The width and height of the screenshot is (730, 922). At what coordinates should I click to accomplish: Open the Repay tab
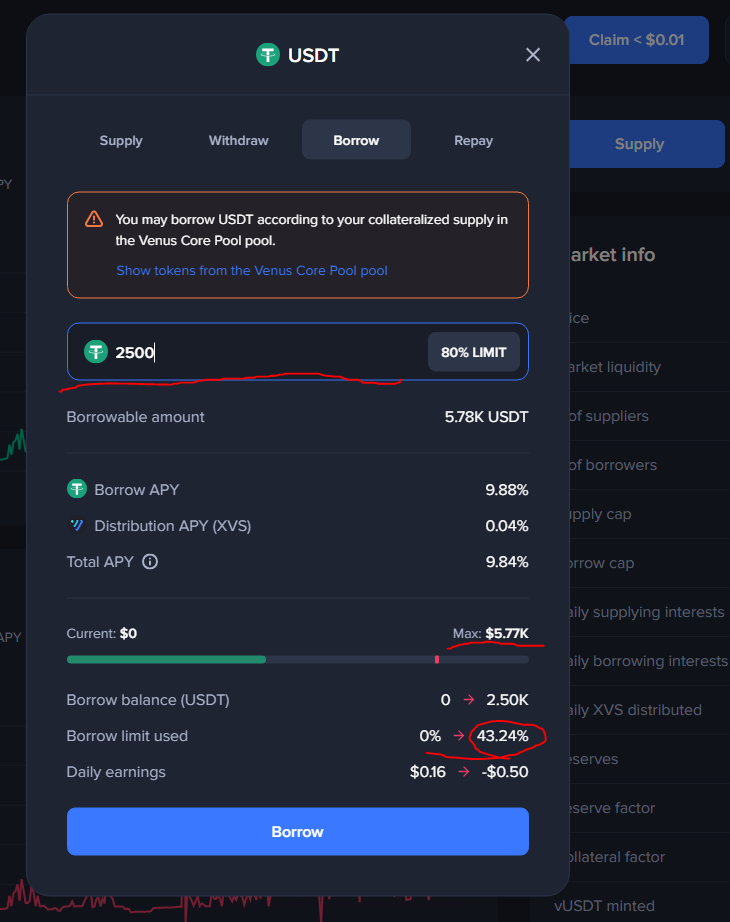coord(474,141)
